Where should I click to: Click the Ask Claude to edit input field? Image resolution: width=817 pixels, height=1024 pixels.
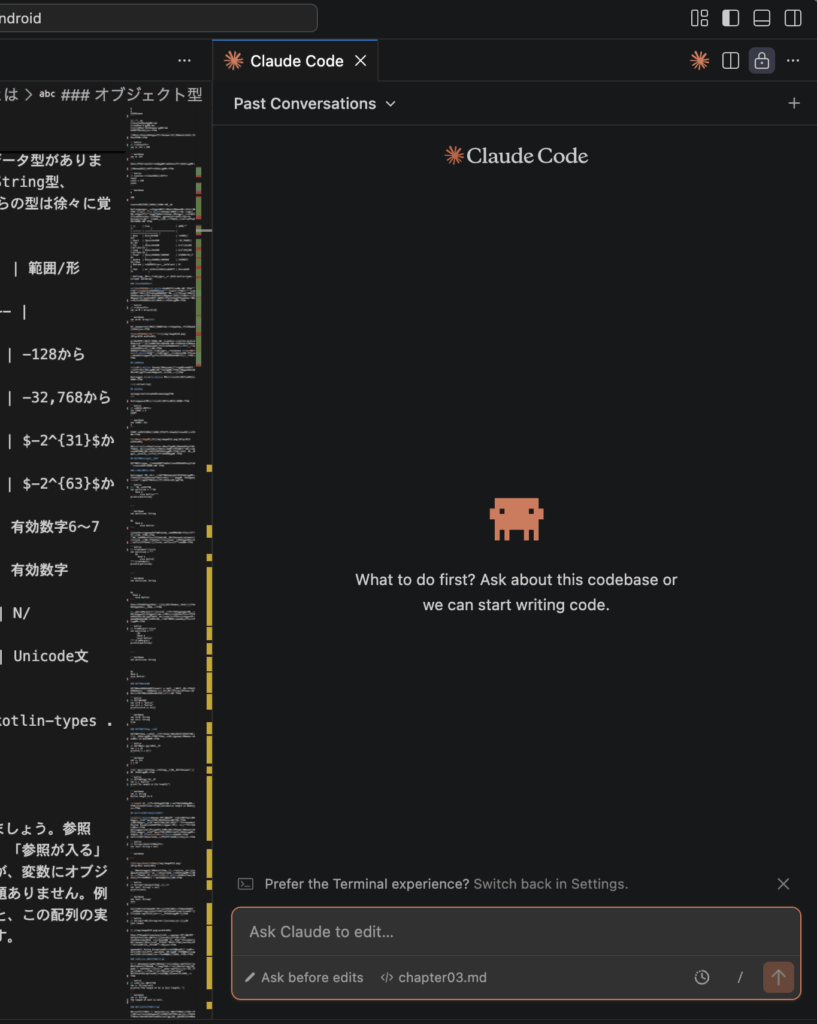tap(515, 932)
